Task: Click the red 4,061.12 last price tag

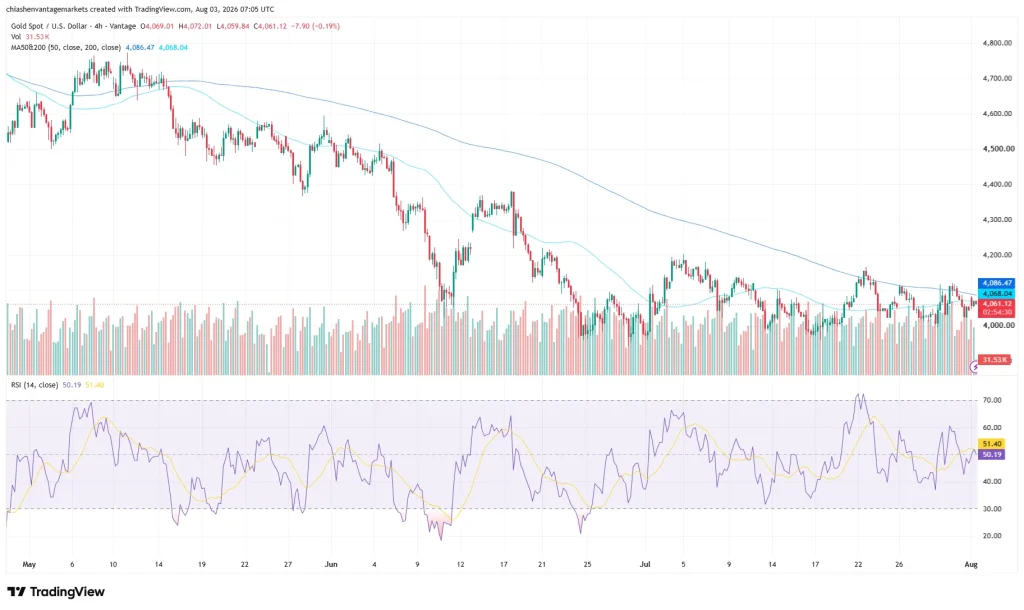Action: coord(997,304)
